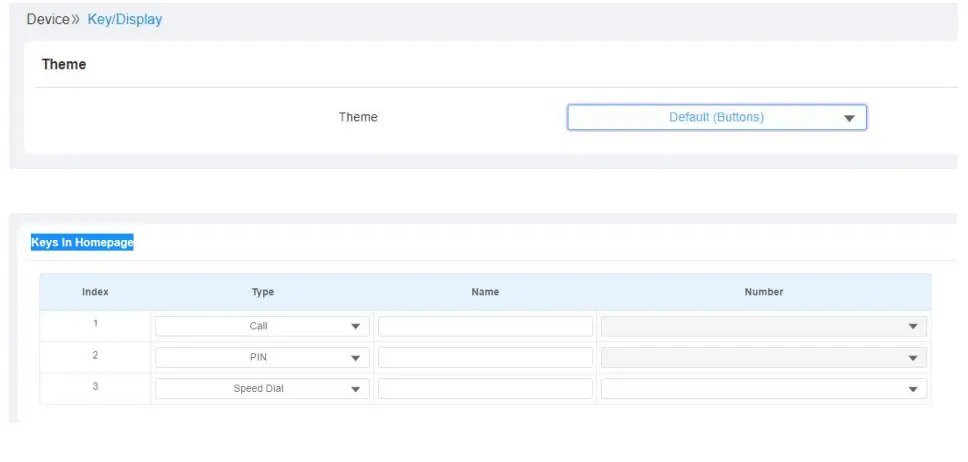Open the Call type dropdown in row 1
The width and height of the screenshot is (968, 462).
click(x=262, y=326)
